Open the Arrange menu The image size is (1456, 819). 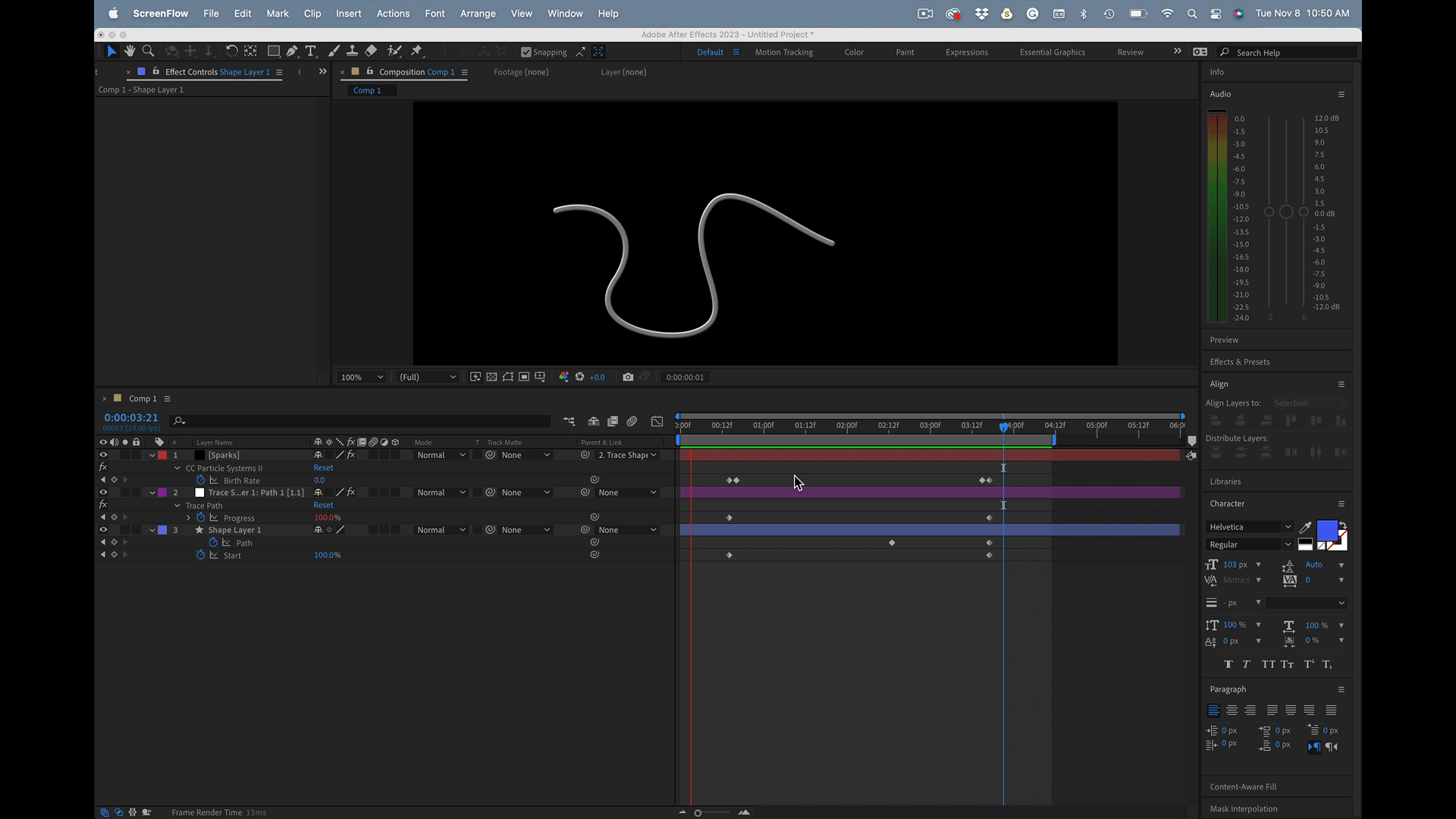click(x=477, y=14)
